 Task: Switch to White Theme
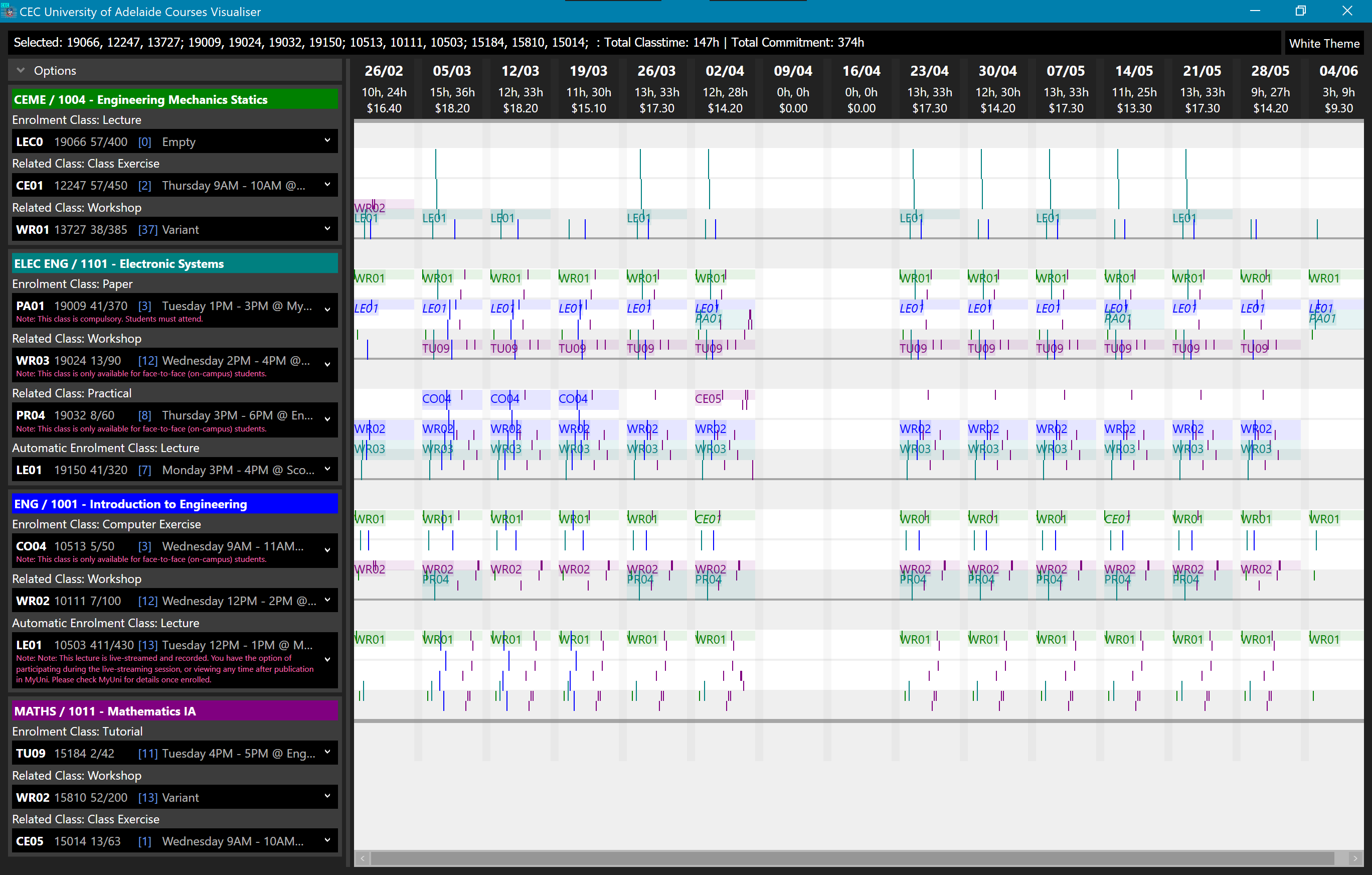tap(1325, 43)
